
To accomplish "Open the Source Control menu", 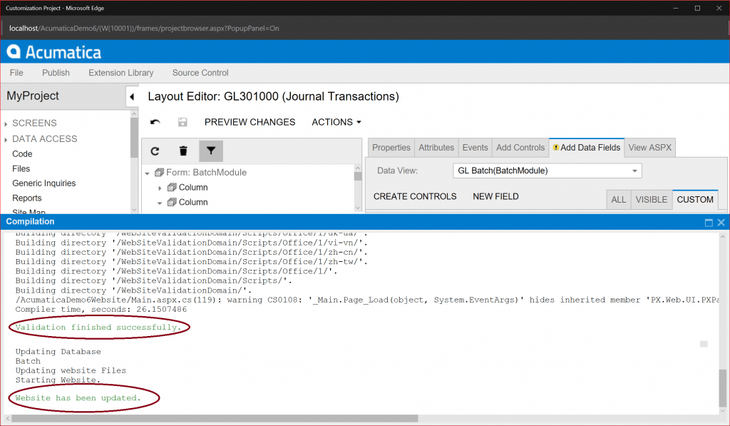I will 200,73.
